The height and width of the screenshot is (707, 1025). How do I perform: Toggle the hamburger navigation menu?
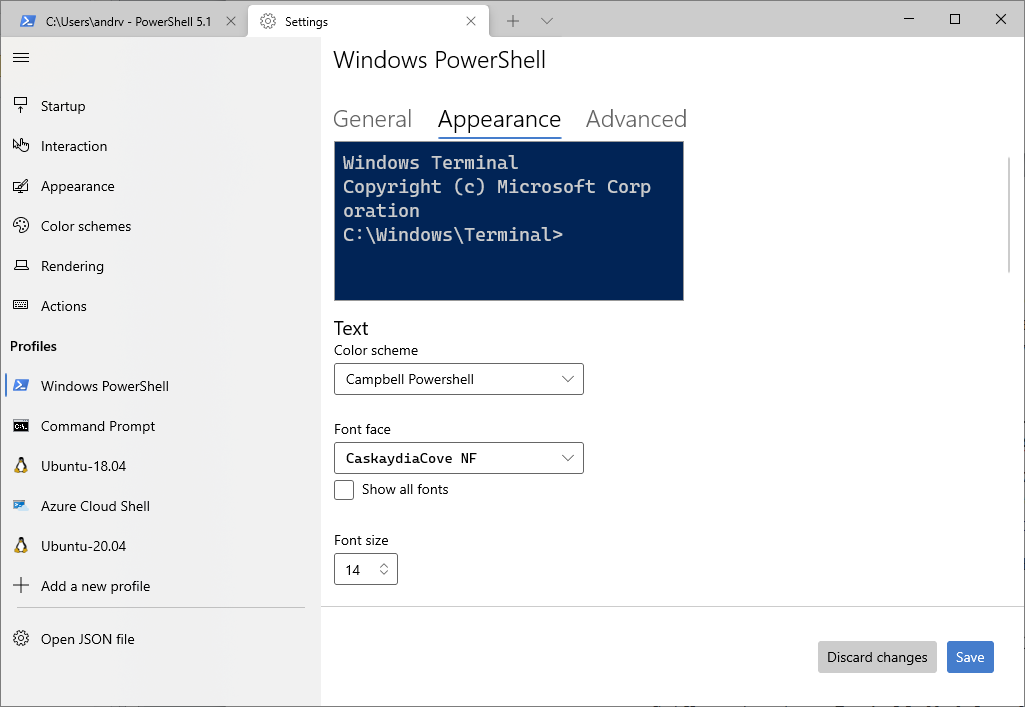point(21,58)
